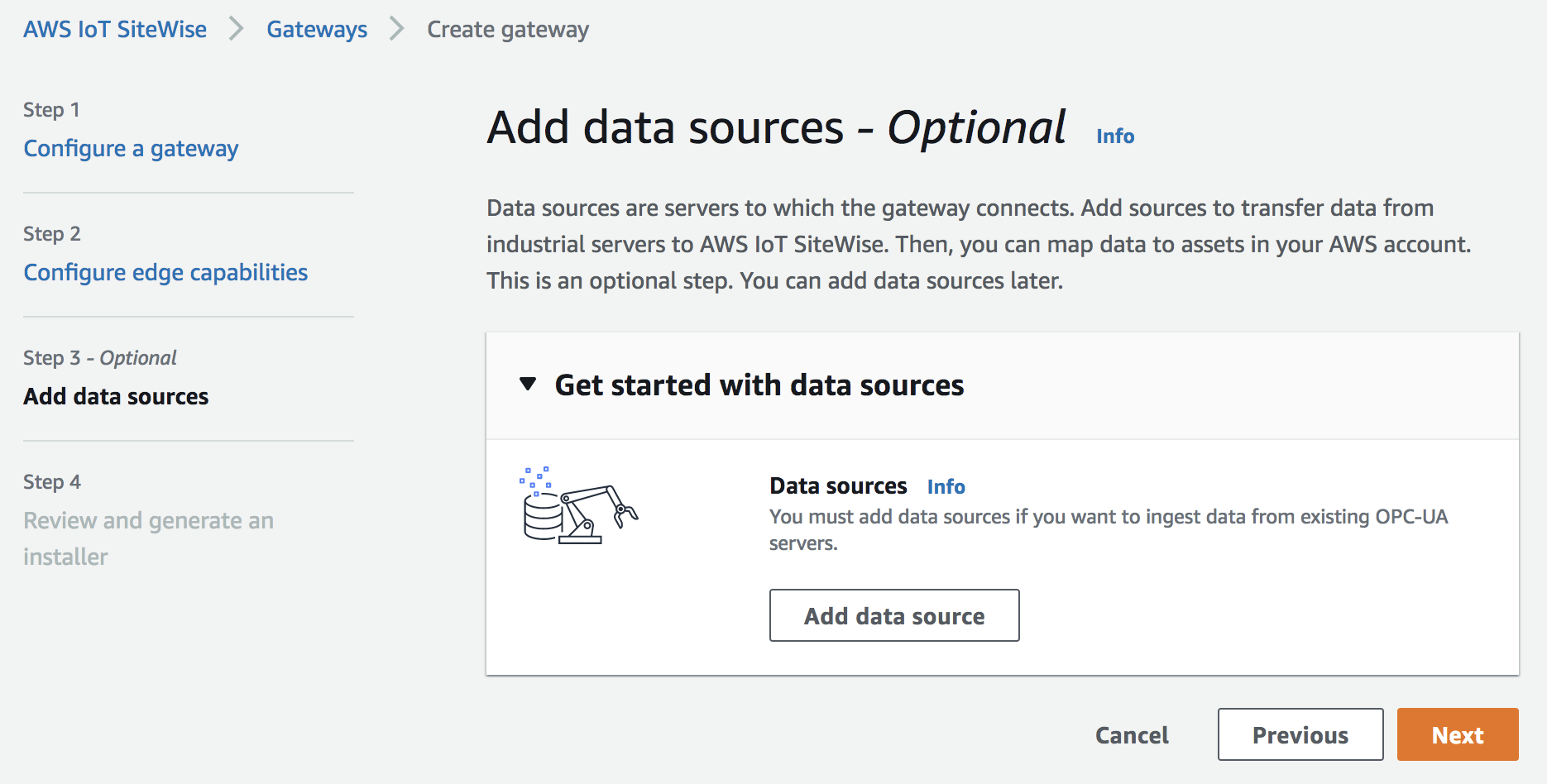Open Step 1 Configure a gateway
This screenshot has width=1547, height=784.
coord(131,148)
